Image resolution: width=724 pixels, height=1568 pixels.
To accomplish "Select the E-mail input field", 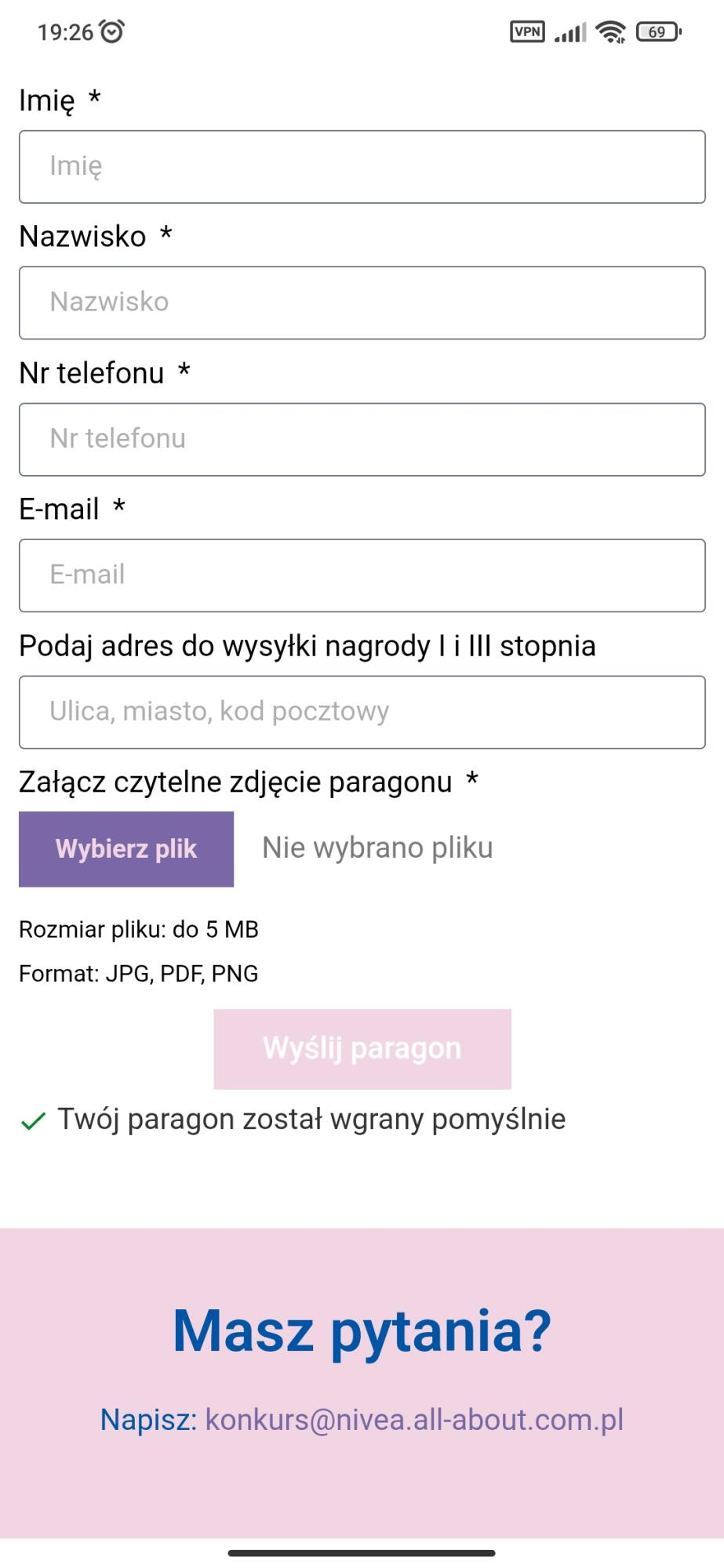I will point(362,575).
